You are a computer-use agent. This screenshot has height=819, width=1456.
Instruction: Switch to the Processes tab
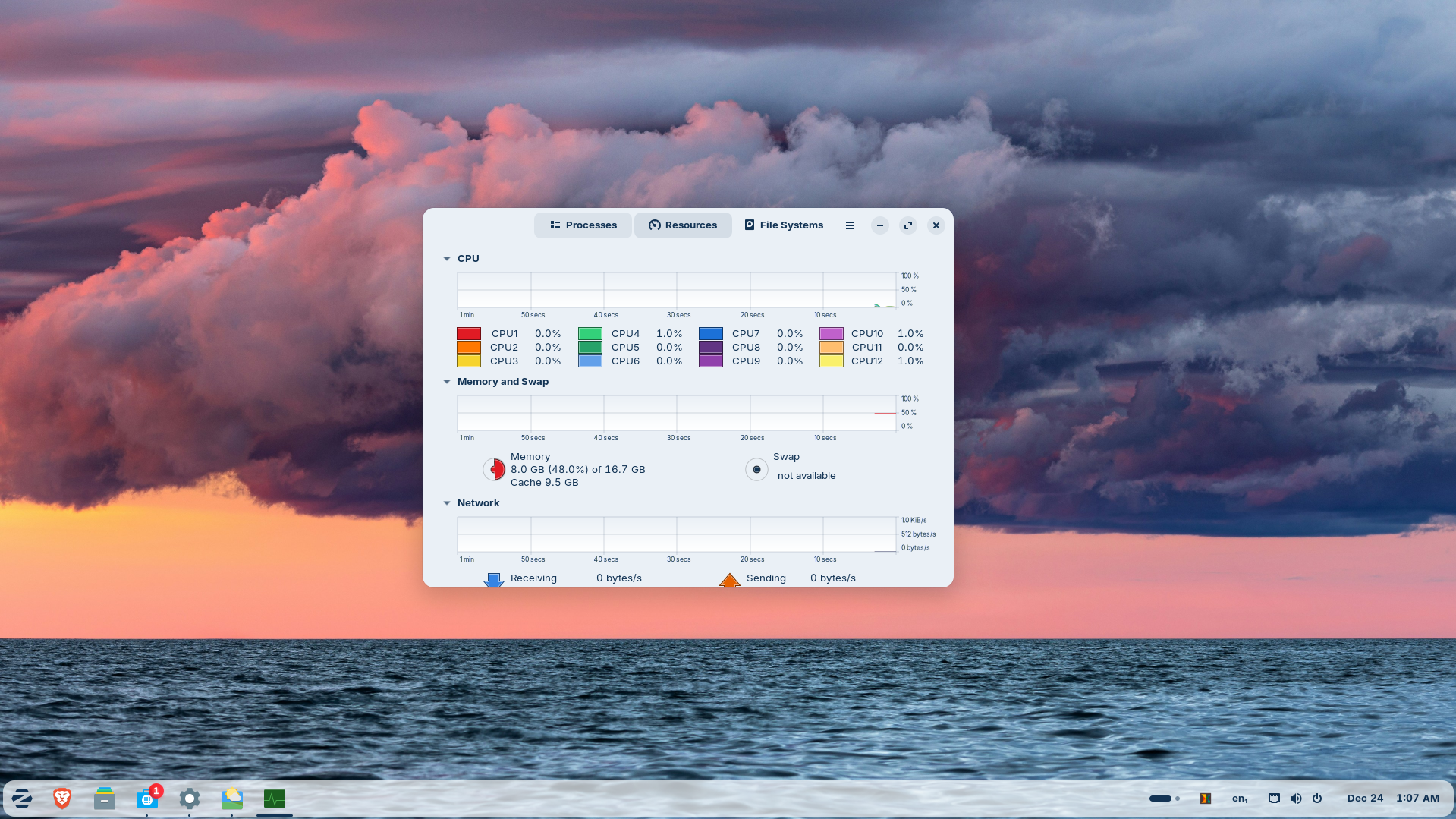(583, 225)
